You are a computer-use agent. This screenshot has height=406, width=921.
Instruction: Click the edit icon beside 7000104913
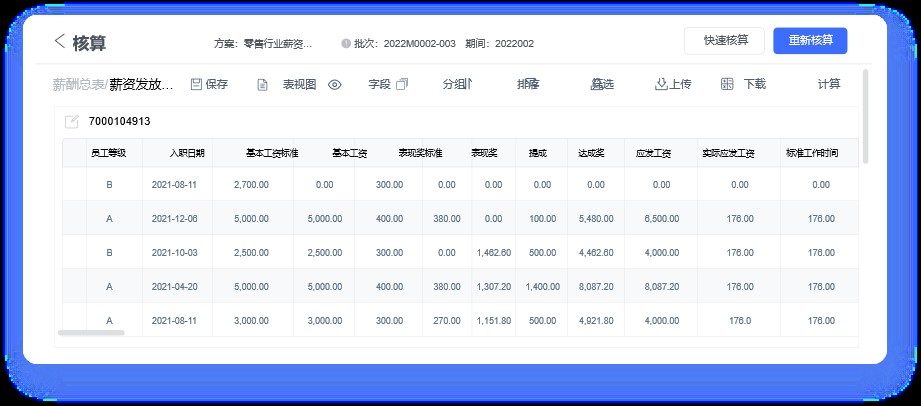click(x=71, y=122)
